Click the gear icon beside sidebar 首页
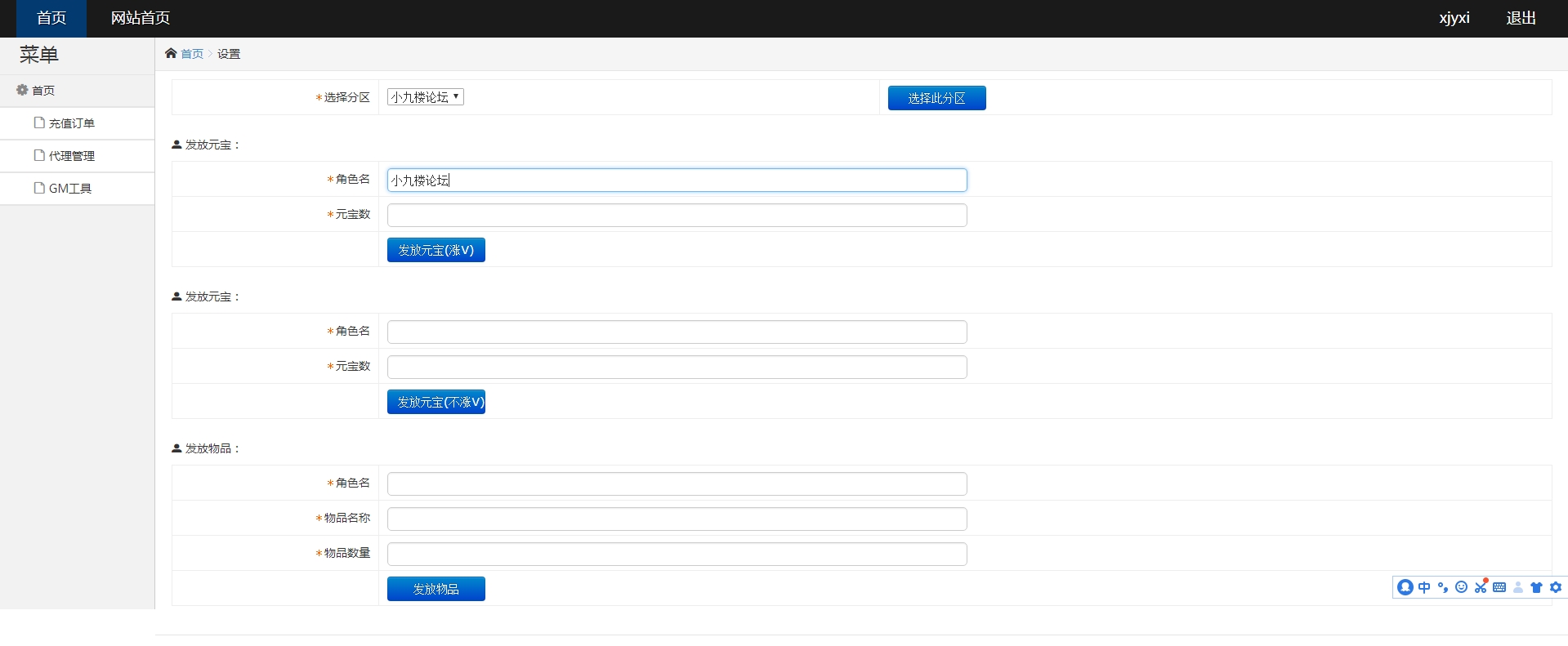The image size is (1568, 646). tap(22, 90)
